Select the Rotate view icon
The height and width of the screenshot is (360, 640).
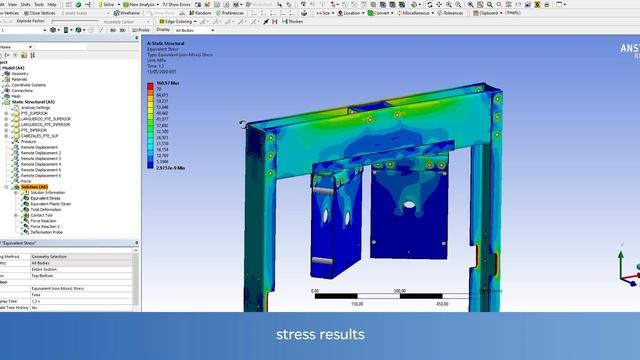tap(429, 4)
